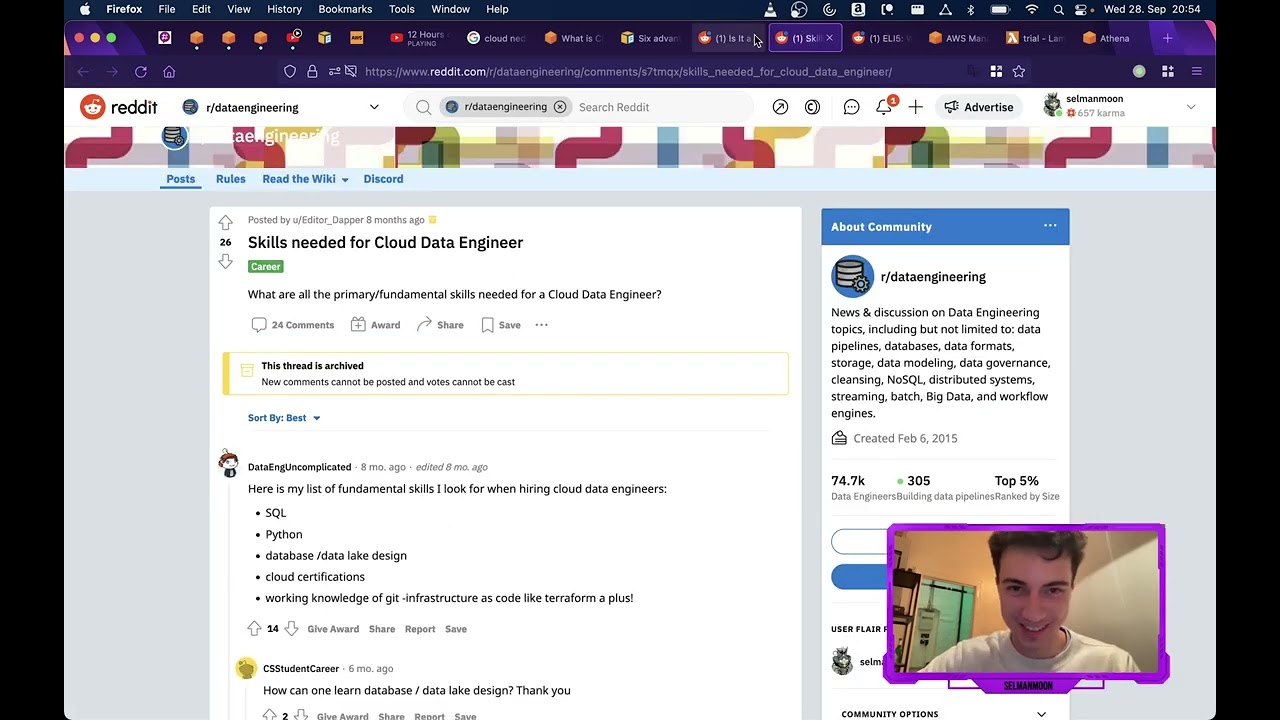Open macOS Spotlight search icon

coord(1059,9)
